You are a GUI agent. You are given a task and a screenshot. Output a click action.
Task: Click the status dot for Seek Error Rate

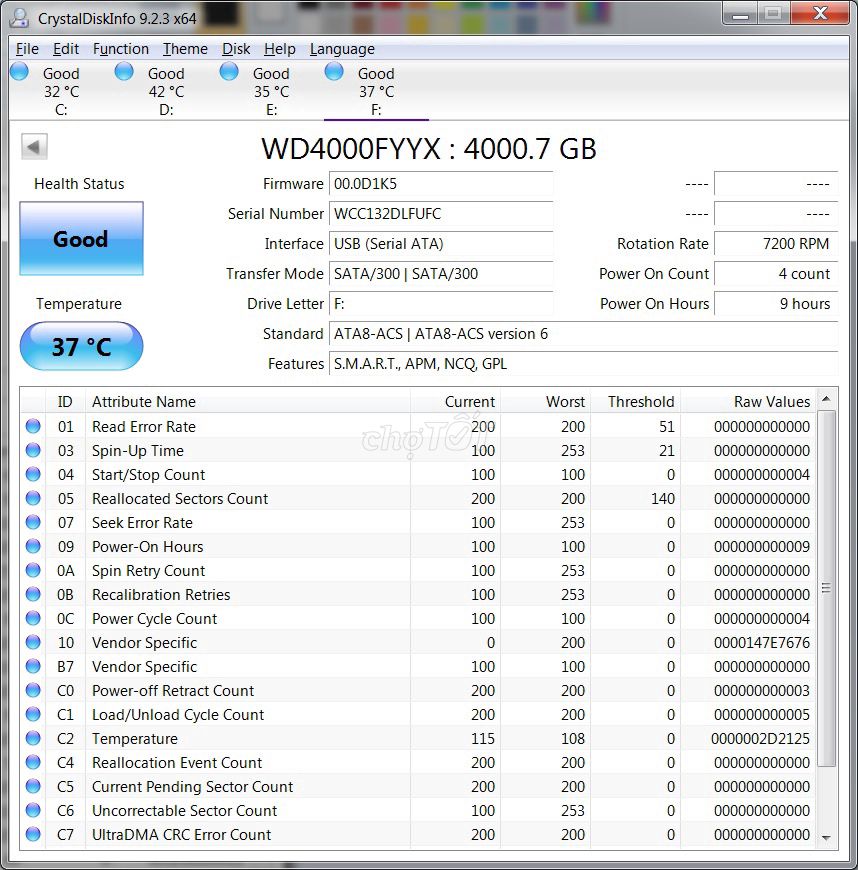[33, 522]
